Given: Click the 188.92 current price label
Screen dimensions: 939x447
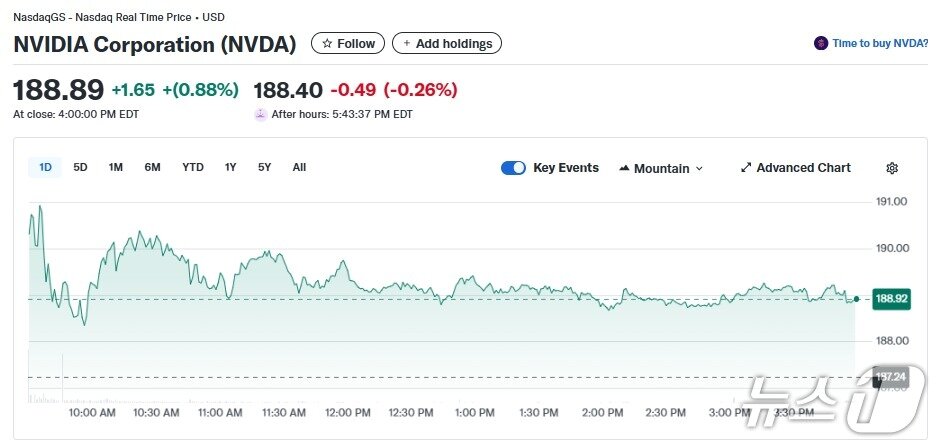Looking at the screenshot, I should click(x=891, y=298).
